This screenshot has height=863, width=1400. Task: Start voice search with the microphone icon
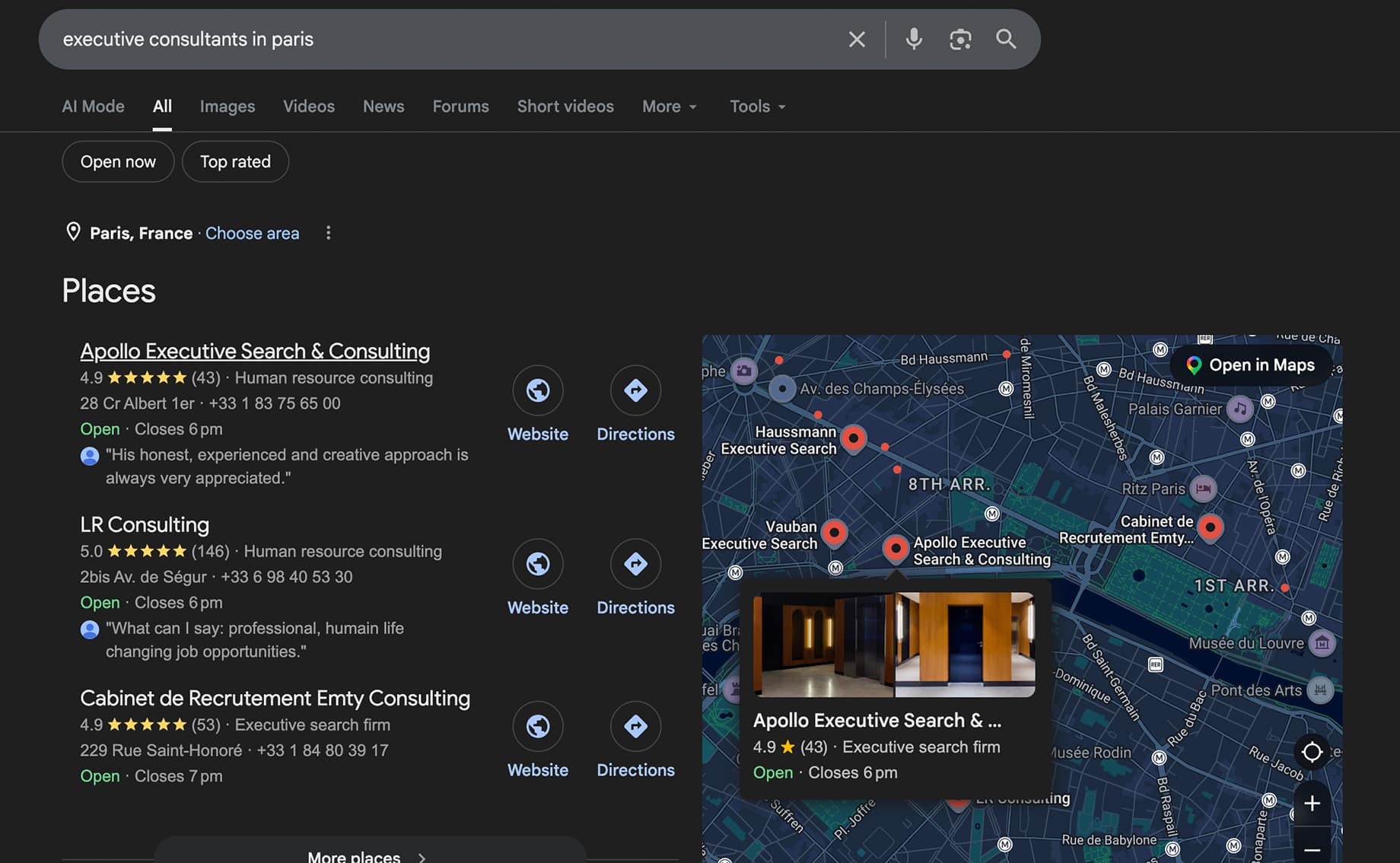coord(914,39)
